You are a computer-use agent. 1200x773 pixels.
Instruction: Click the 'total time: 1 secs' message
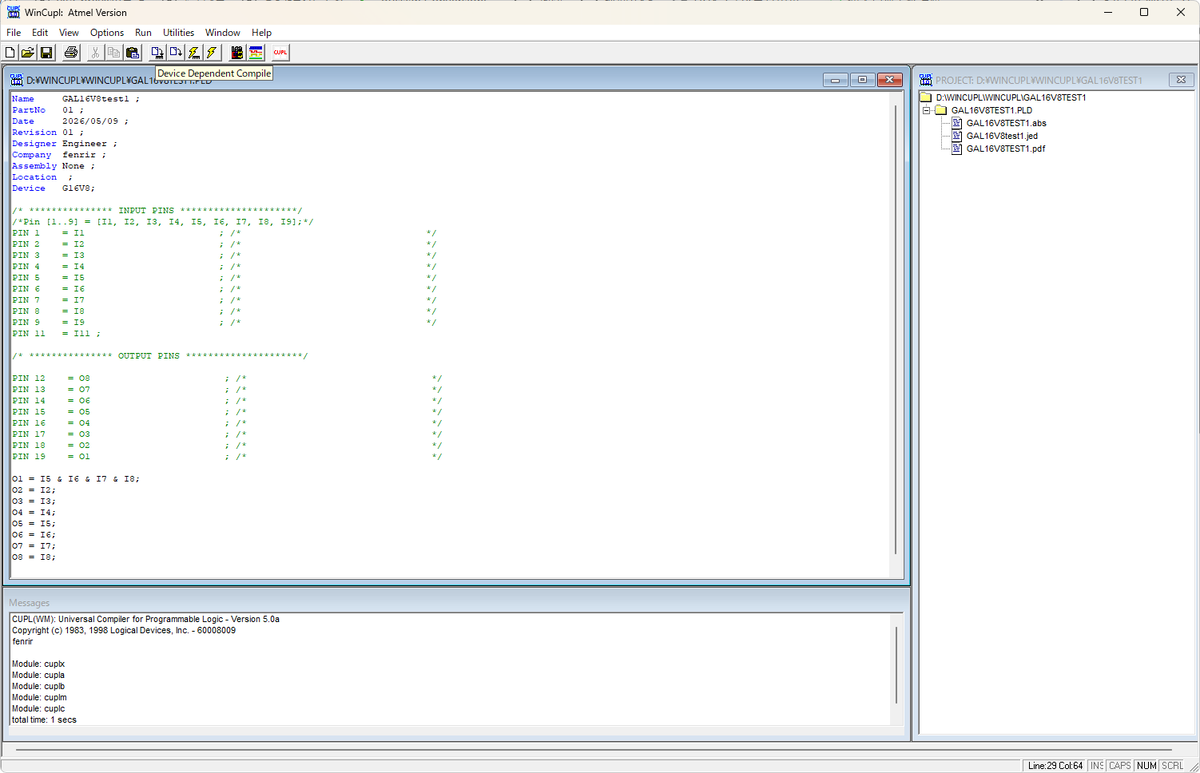point(44,719)
